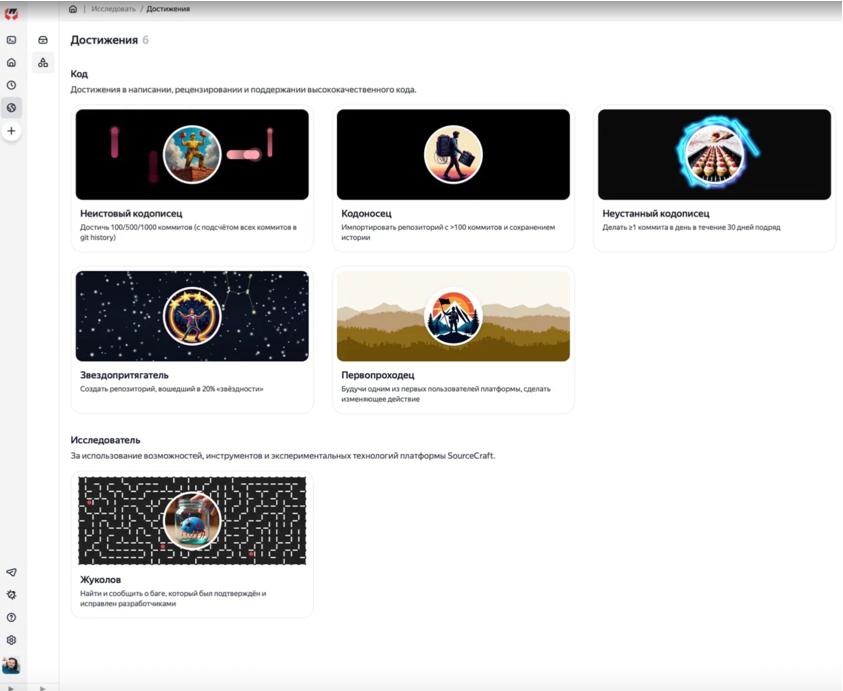Select the Кодоносец achievement card
Viewport: 843px width, 691px height.
click(x=453, y=177)
